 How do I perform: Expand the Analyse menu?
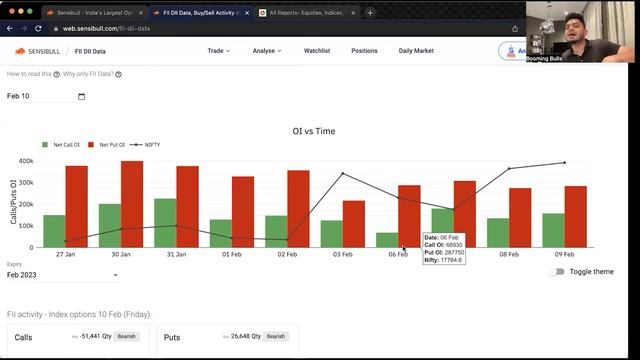tap(267, 51)
